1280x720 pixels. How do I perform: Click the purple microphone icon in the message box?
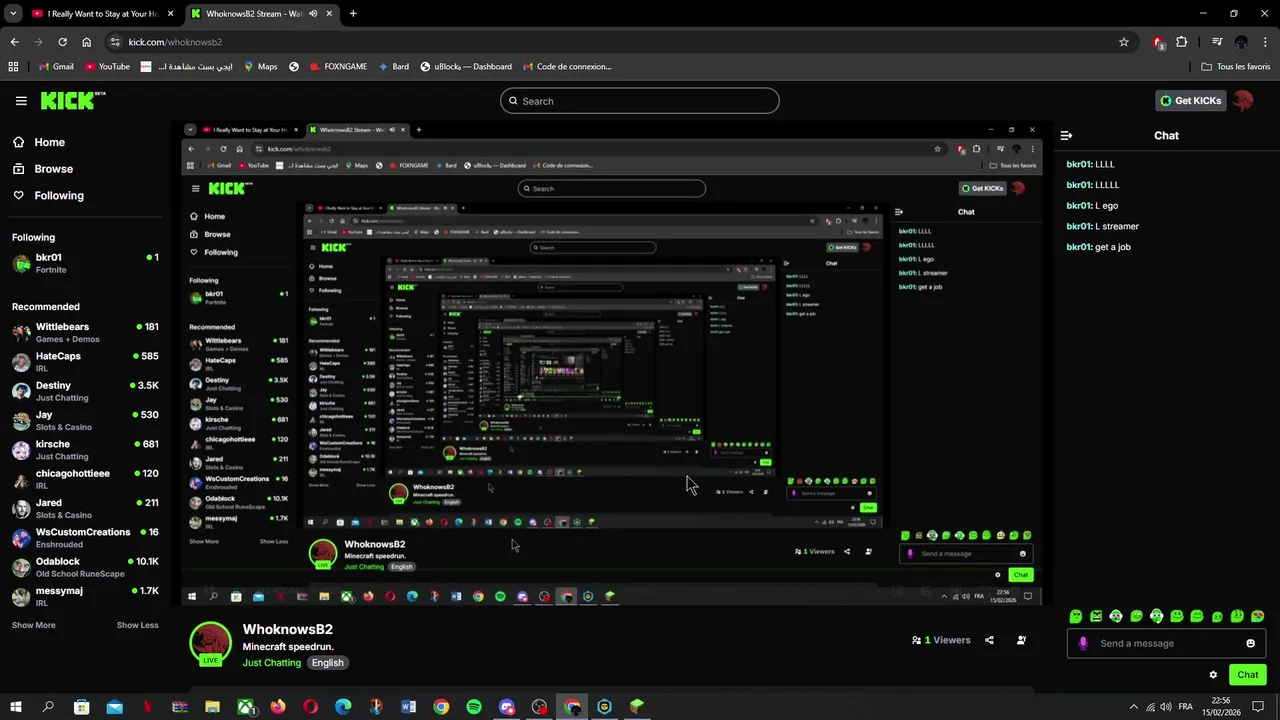coord(1083,643)
